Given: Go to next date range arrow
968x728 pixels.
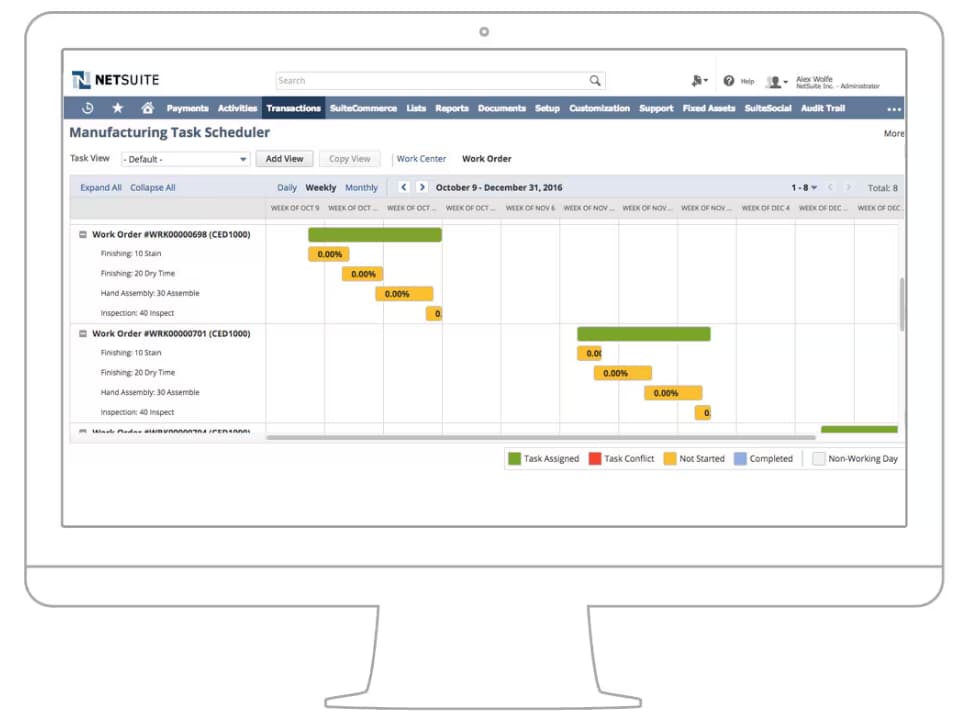Looking at the screenshot, I should (x=422, y=187).
